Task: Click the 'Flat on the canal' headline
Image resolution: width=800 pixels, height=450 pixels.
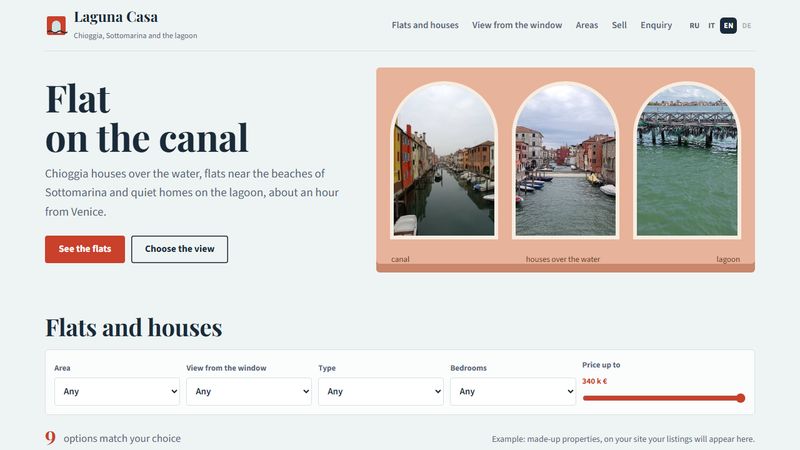Action: coord(146,118)
